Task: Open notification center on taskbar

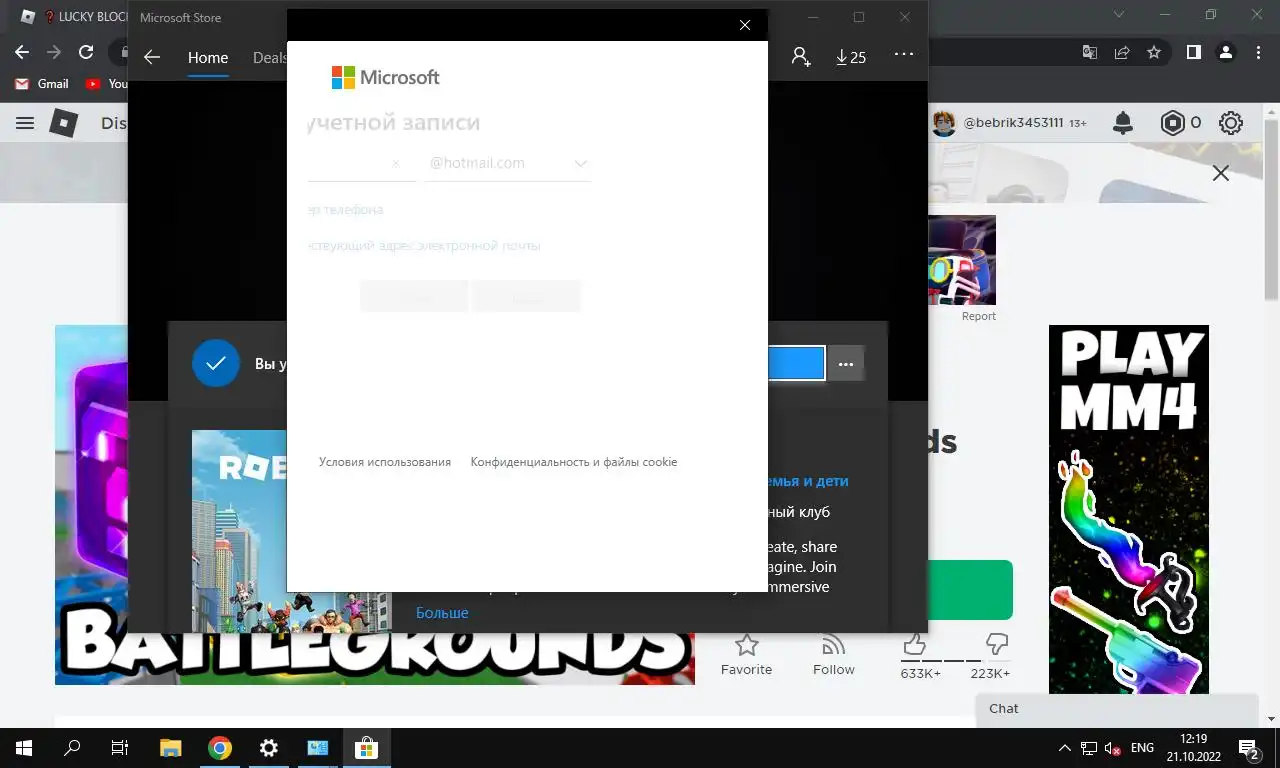Action: coord(1249,748)
